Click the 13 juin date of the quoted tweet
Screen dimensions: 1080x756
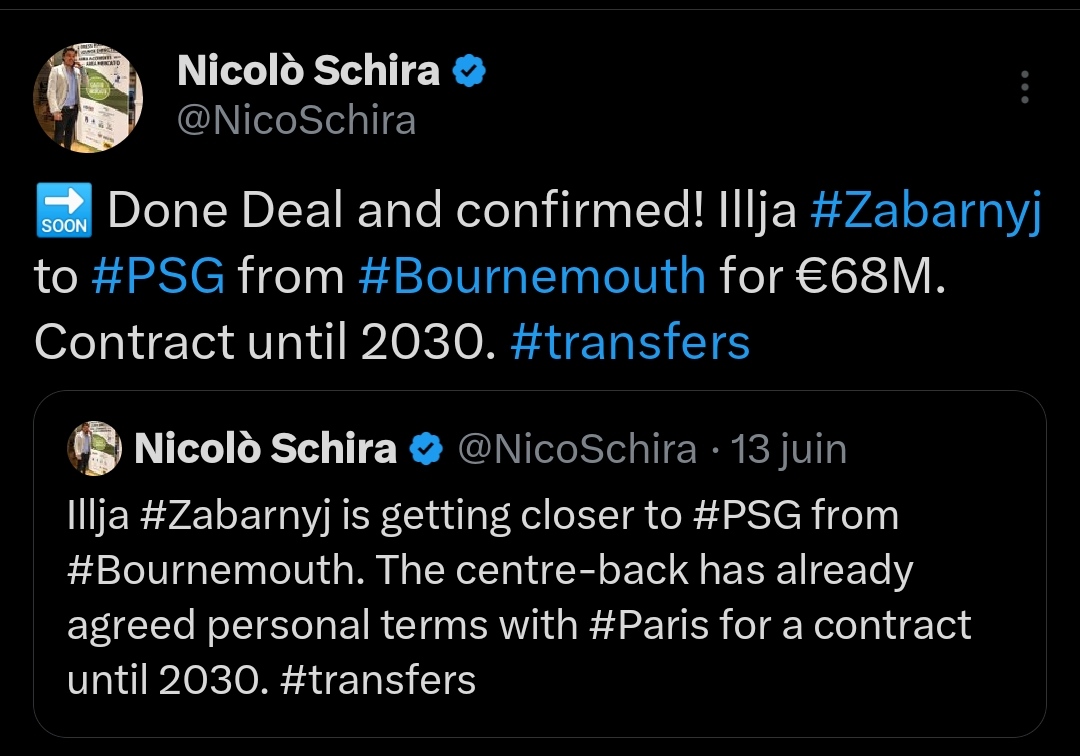[789, 450]
